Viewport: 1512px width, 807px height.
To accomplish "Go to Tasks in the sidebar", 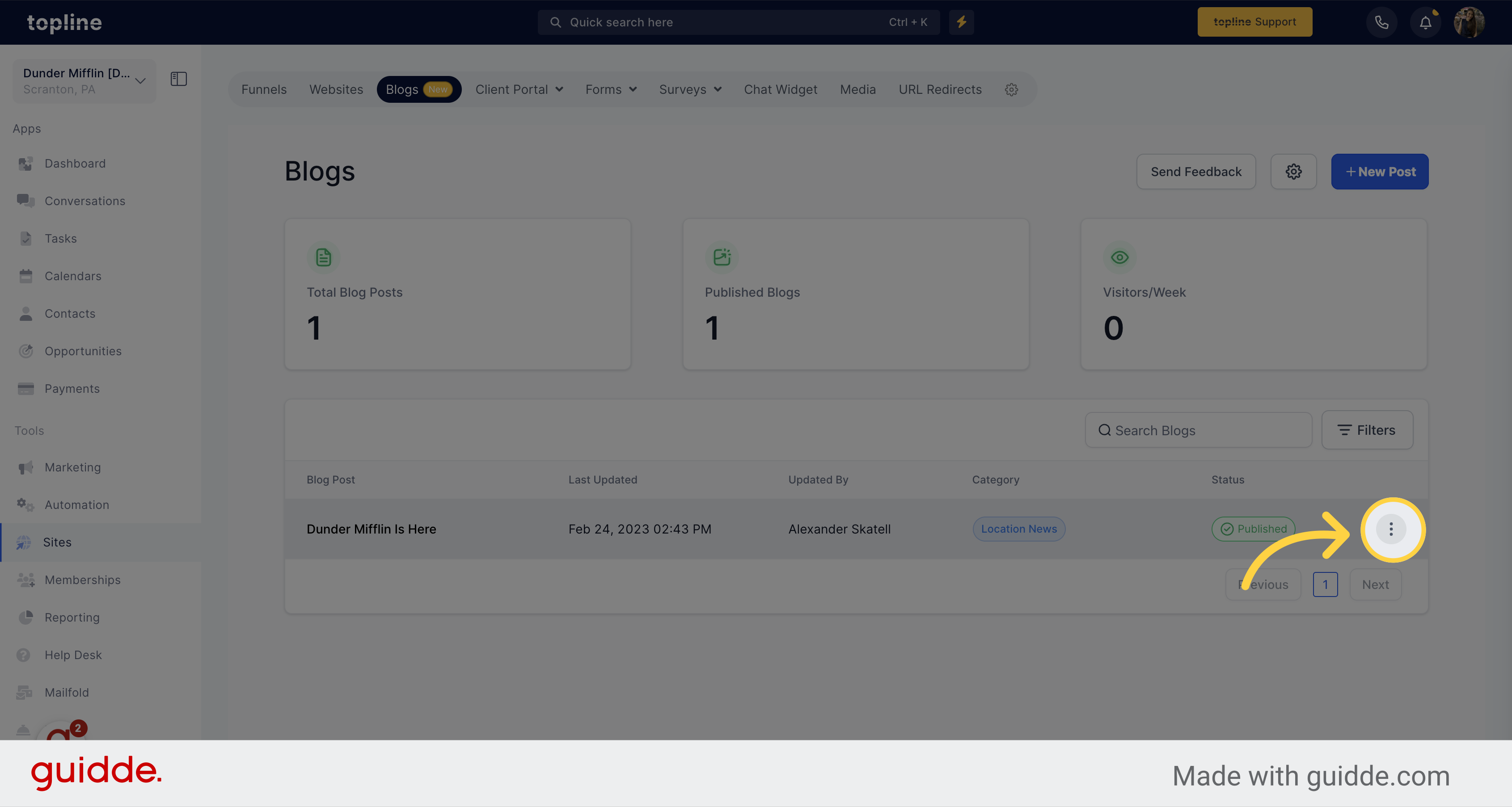I will [x=60, y=239].
